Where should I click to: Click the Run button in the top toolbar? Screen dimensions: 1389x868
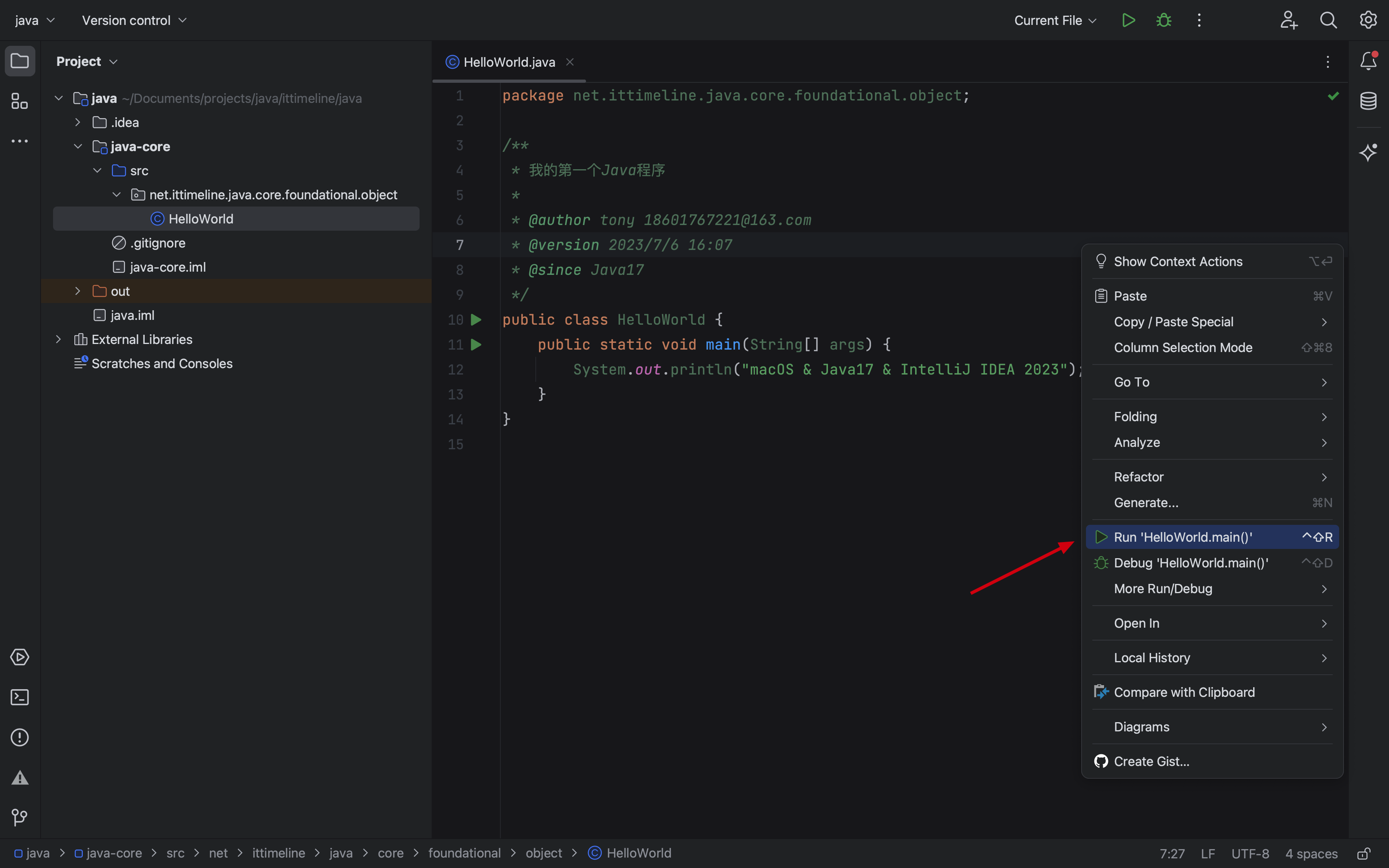[1129, 20]
